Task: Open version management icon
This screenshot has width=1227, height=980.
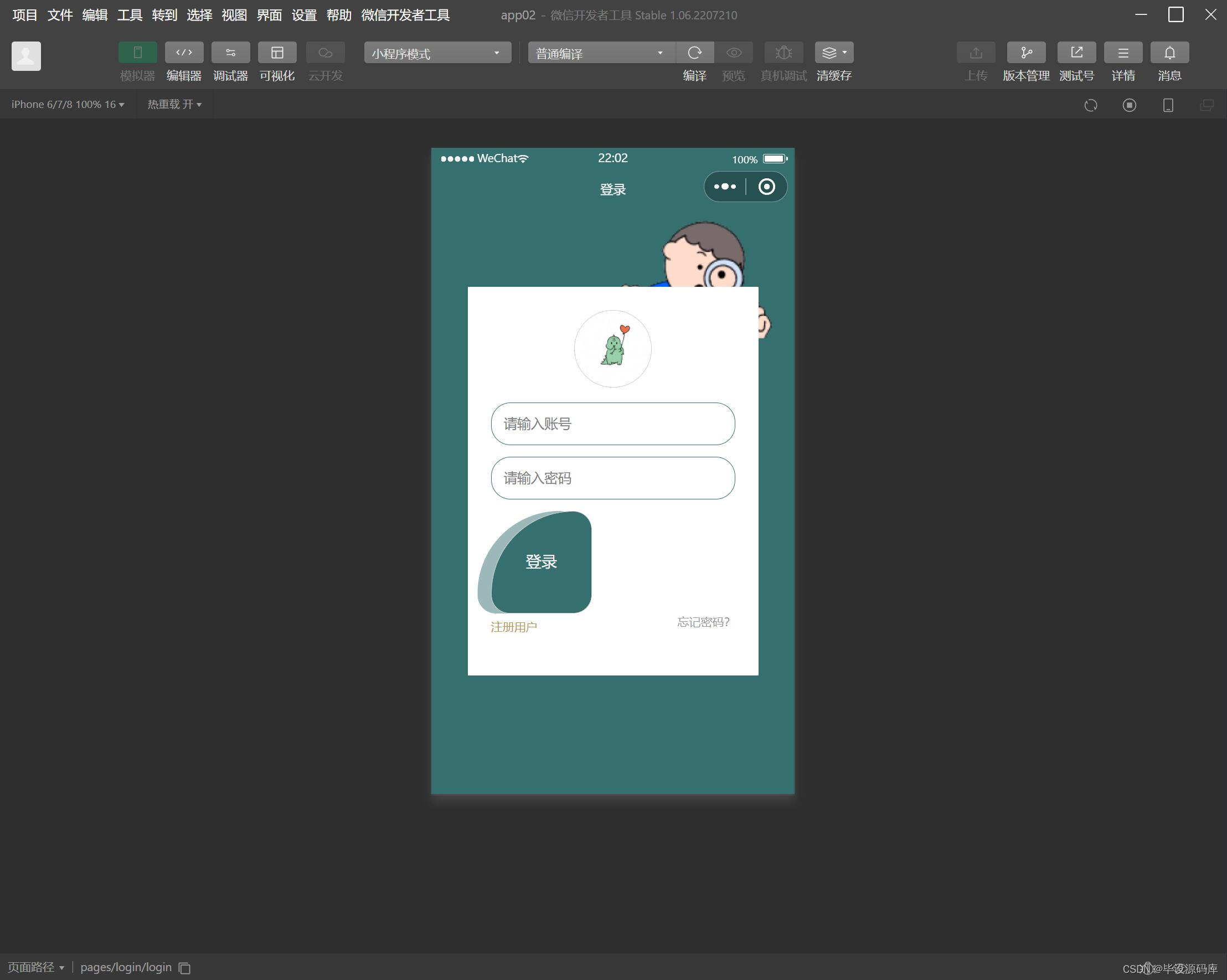Action: (1025, 53)
